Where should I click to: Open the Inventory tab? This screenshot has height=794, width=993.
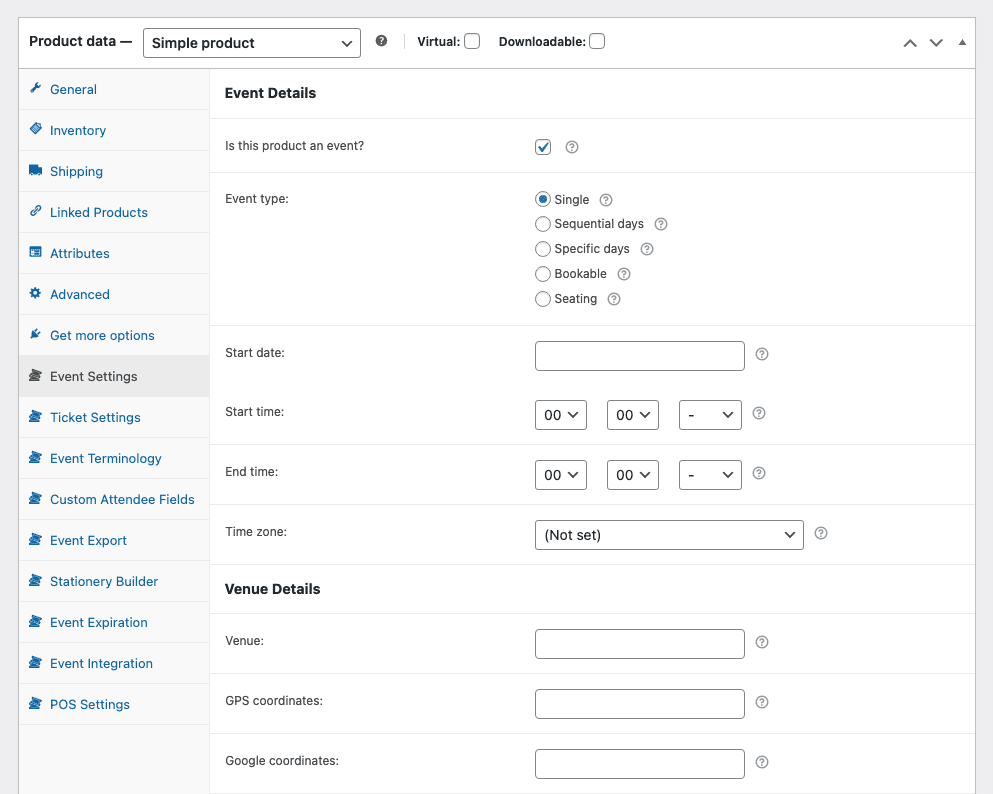click(x=78, y=130)
